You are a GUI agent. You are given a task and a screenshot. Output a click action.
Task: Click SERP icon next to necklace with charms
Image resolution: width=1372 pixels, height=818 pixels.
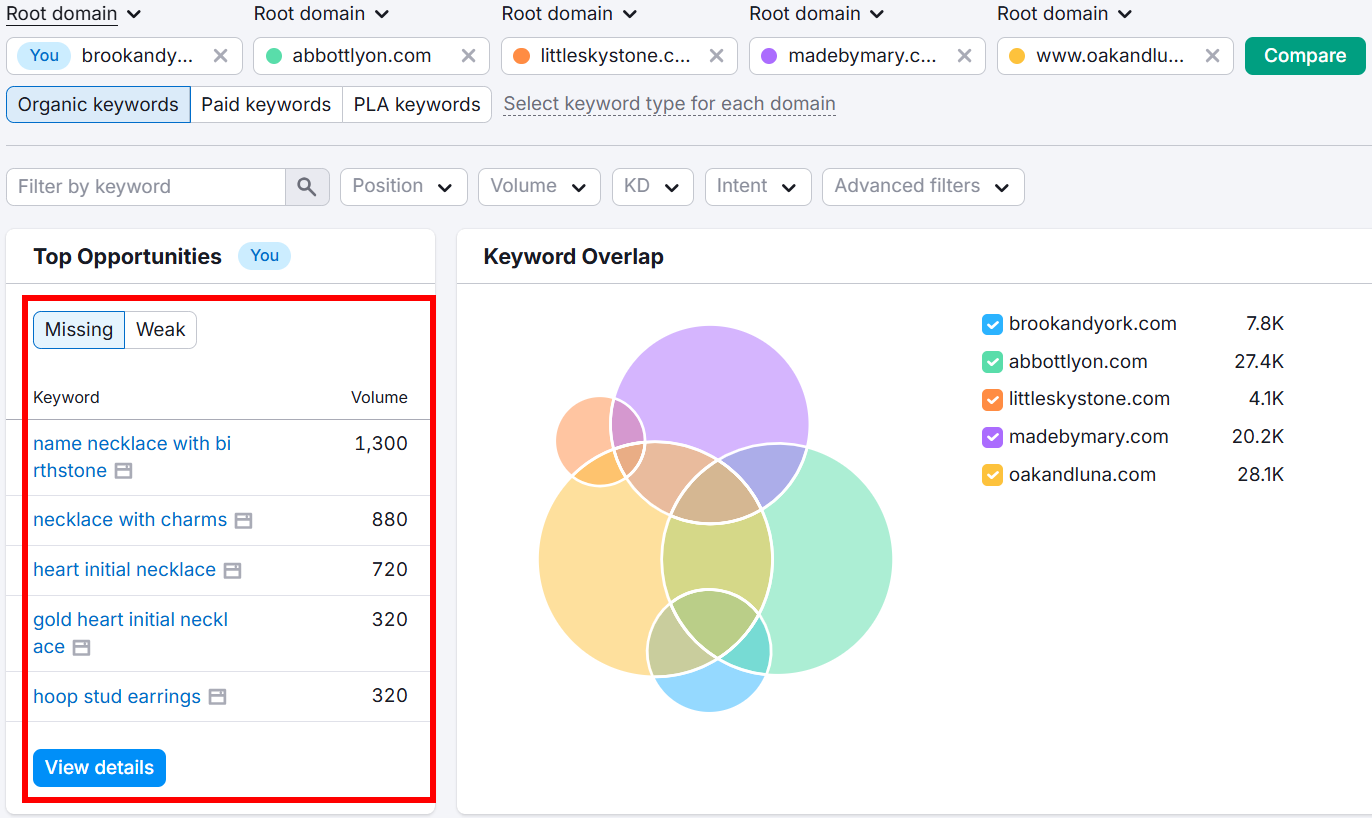click(243, 520)
